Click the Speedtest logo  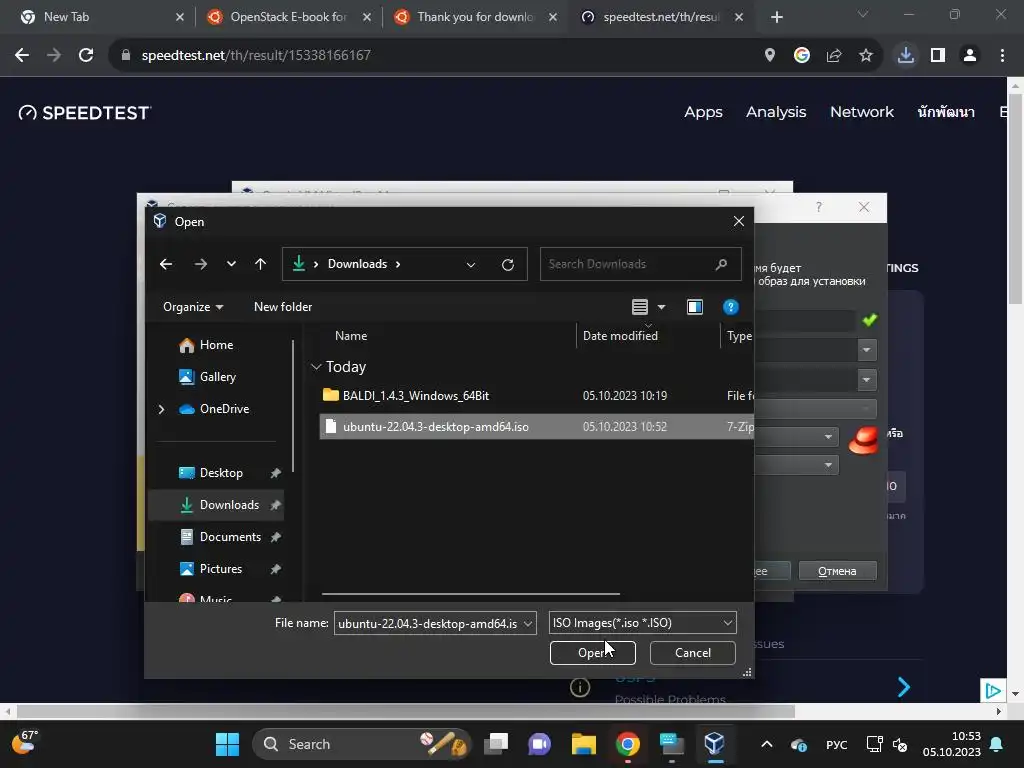point(85,113)
